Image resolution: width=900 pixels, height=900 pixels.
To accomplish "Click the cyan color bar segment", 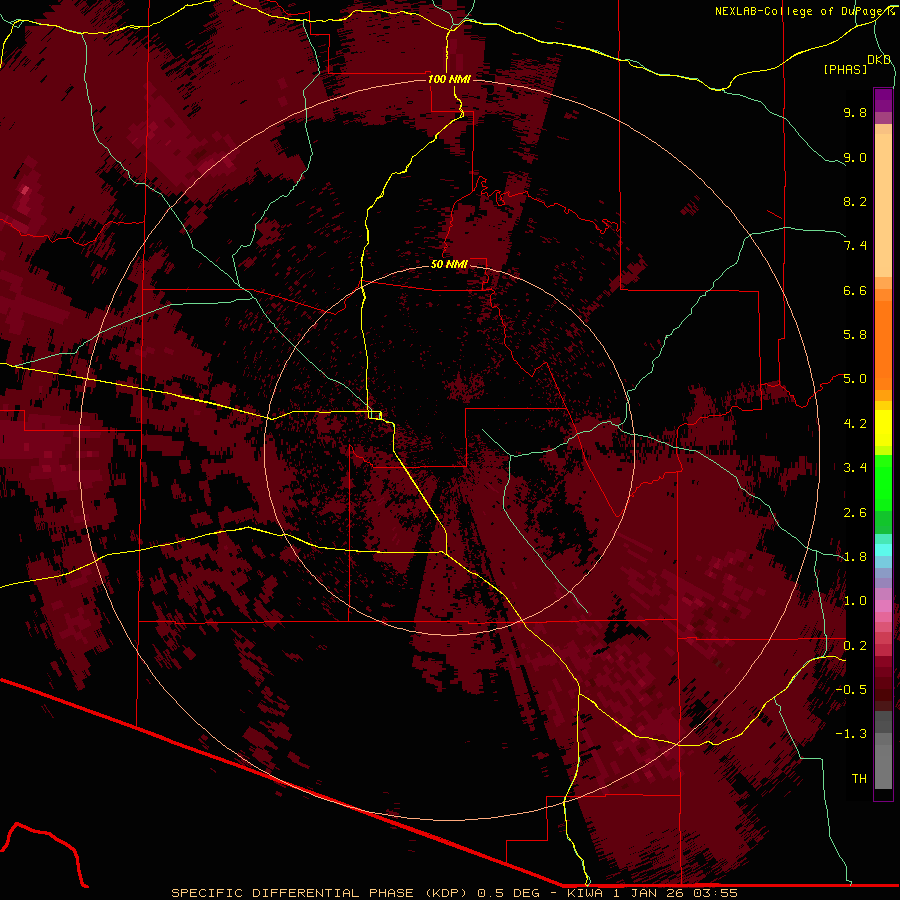I will point(883,550).
